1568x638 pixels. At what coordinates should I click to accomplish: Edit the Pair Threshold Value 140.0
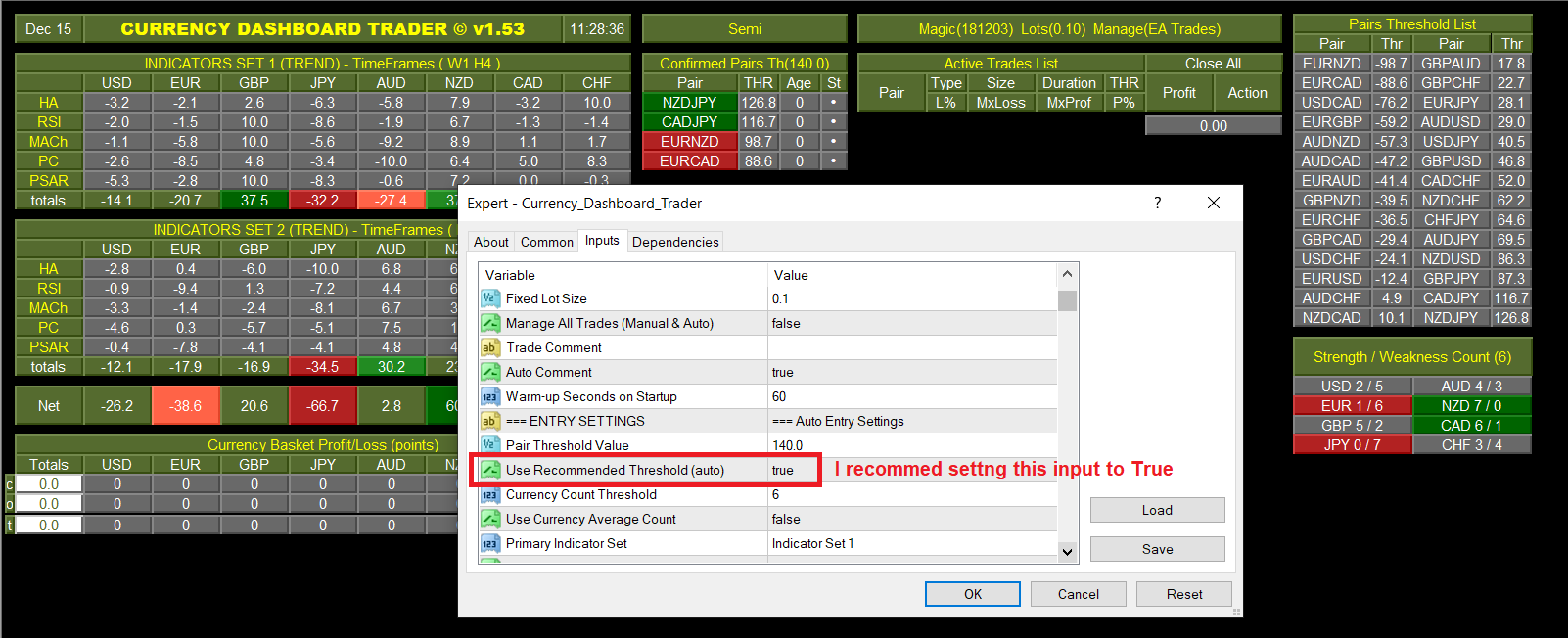tap(912, 445)
